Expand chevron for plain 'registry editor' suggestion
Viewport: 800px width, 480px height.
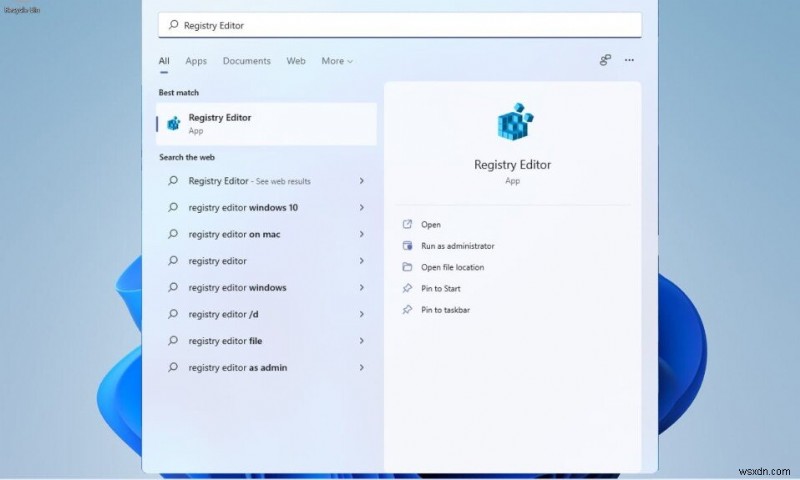(x=361, y=261)
